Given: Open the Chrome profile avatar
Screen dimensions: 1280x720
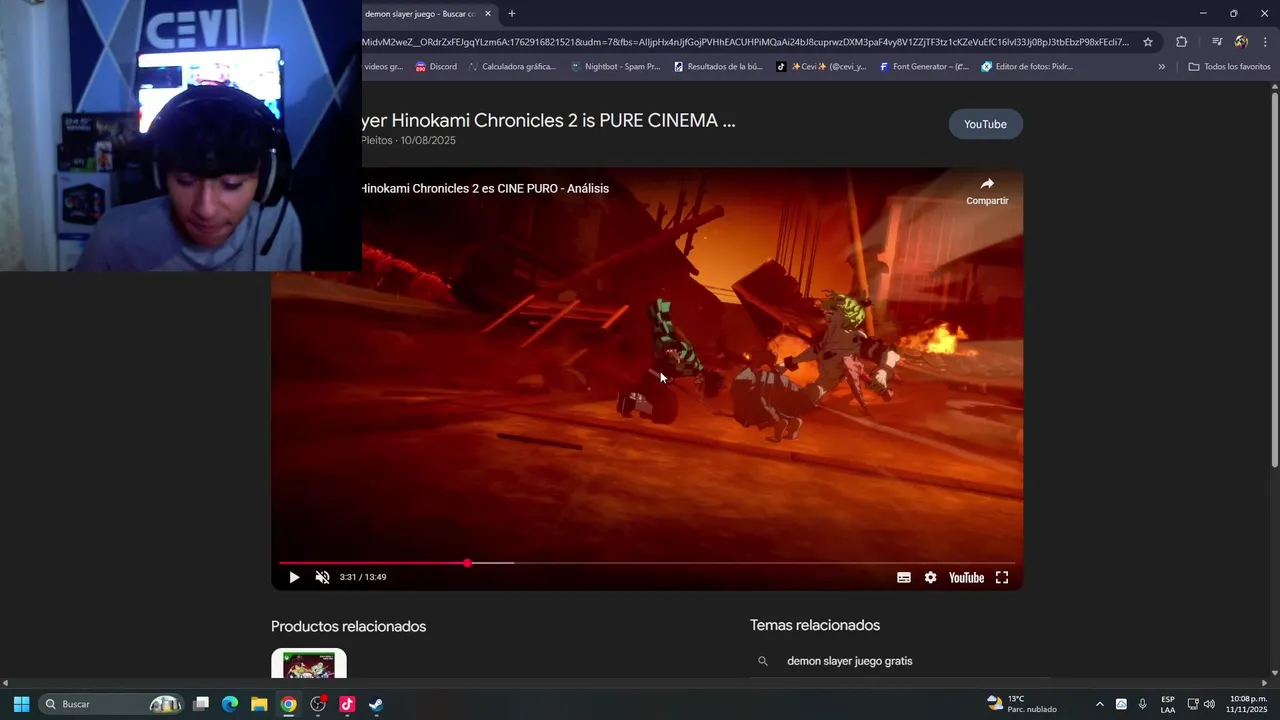Looking at the screenshot, I should tap(1241, 42).
